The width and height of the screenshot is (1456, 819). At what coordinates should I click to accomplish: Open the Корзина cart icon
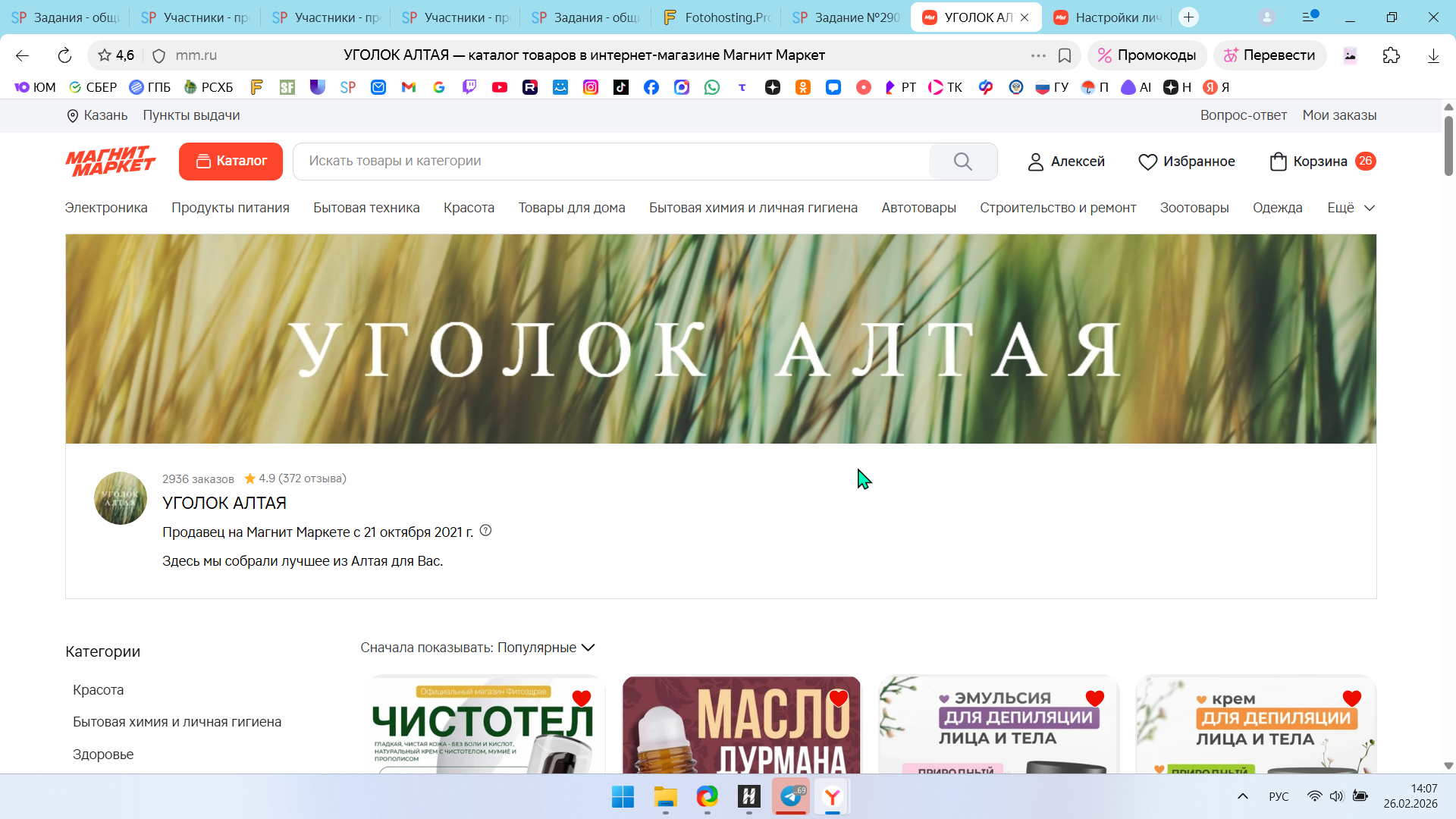(1279, 162)
